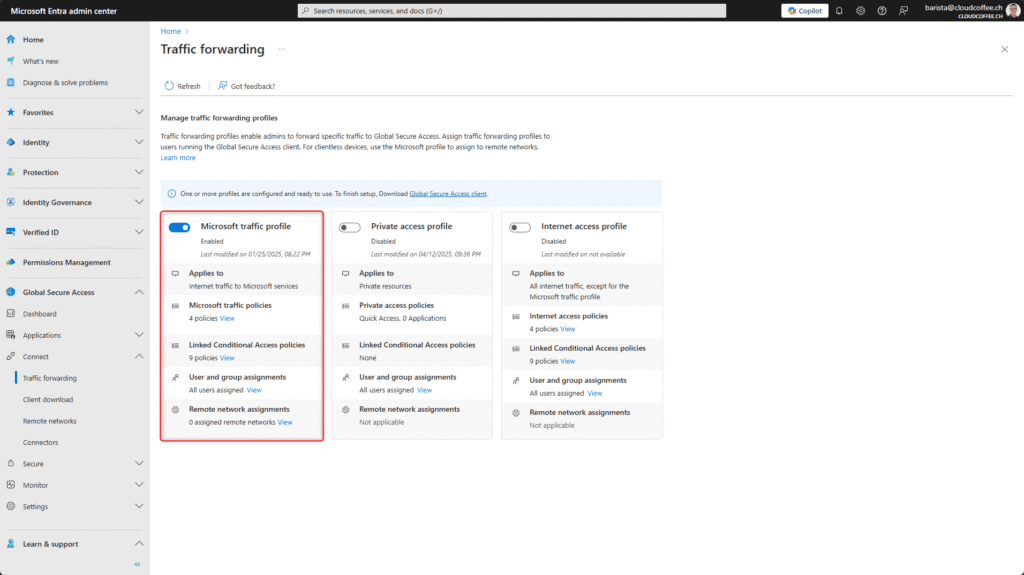Open notifications bell in top bar
1024x575 pixels.
[x=839, y=10]
